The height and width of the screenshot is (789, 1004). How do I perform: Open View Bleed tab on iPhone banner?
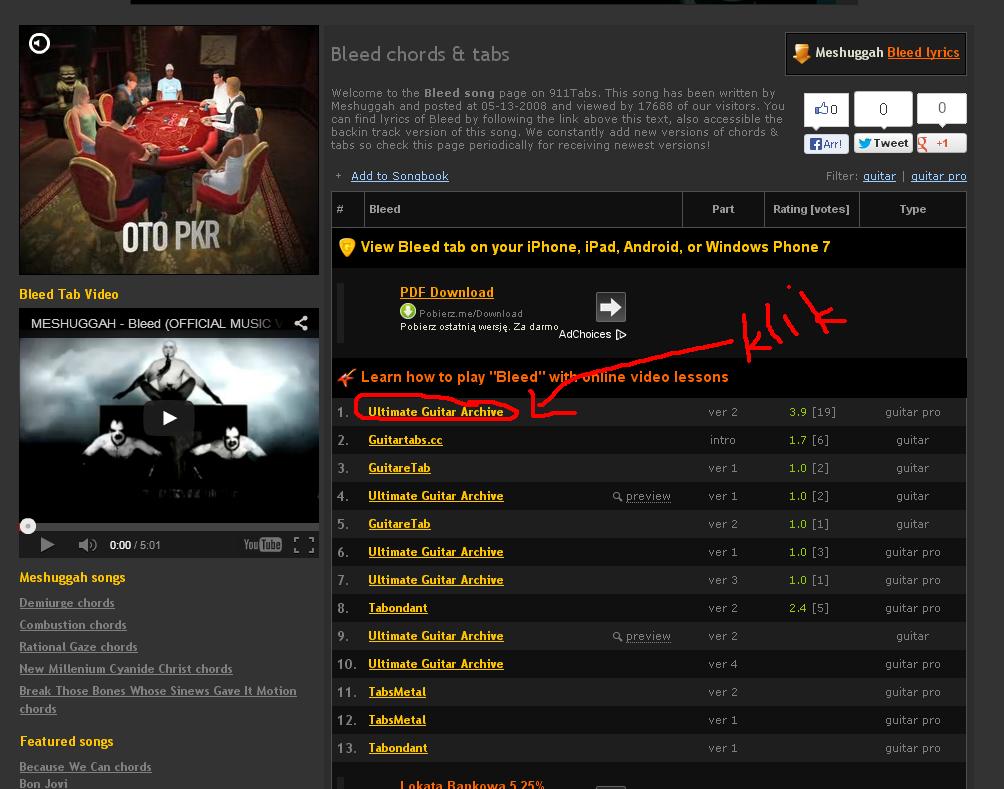pos(595,247)
